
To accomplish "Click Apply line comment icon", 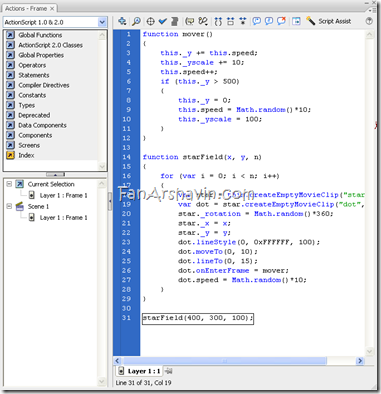I will pyautogui.click(x=269, y=21).
